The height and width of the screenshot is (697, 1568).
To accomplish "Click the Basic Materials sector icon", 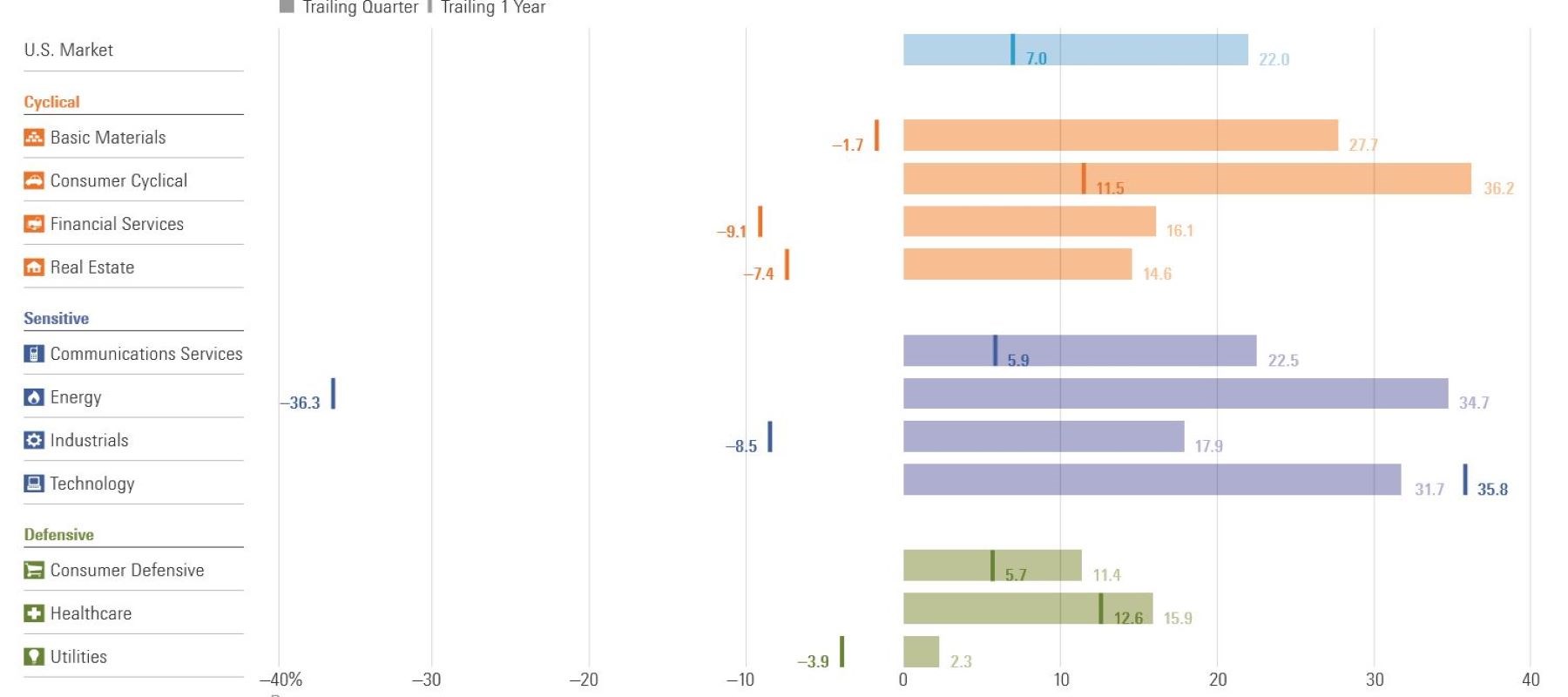I will click(x=34, y=138).
